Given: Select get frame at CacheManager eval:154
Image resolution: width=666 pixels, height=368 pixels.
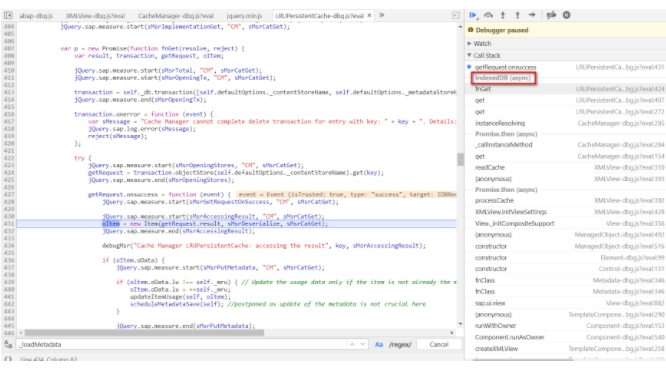Looking at the screenshot, I should click(x=565, y=156).
